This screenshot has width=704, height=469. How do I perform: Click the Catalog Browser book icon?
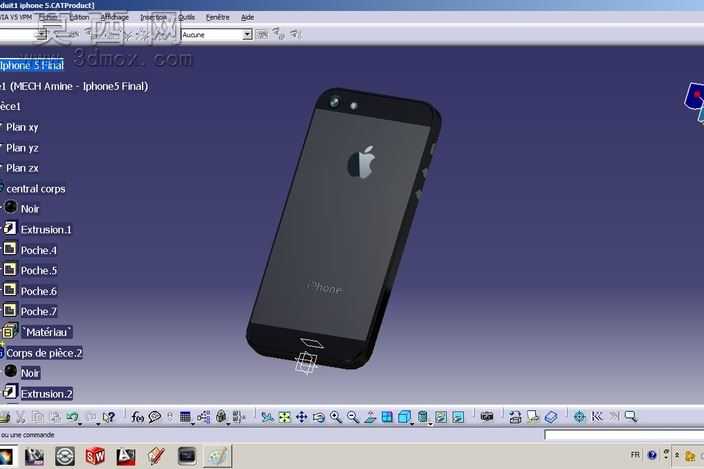pyautogui.click(x=551, y=417)
